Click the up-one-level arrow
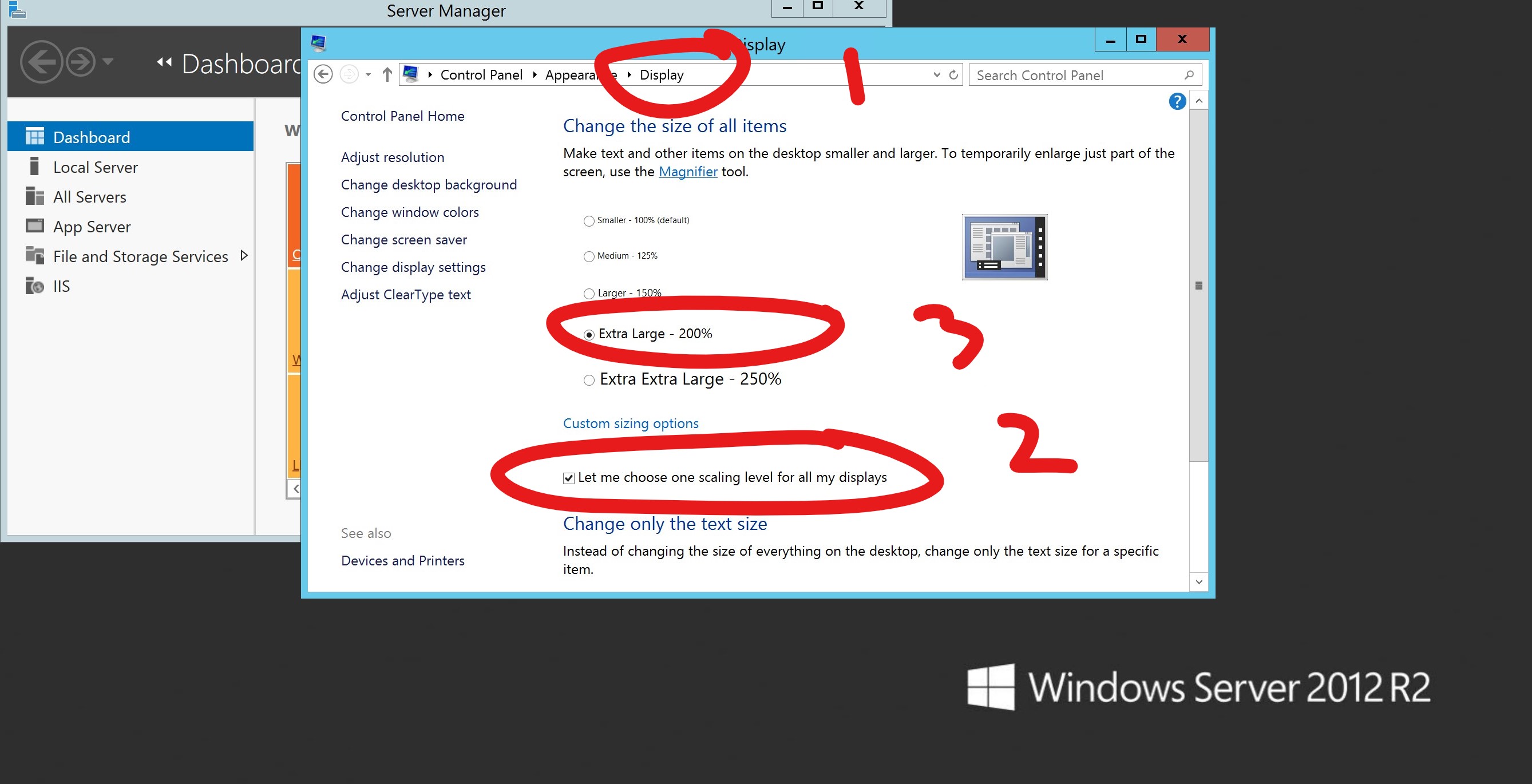The height and width of the screenshot is (784, 1532). pos(387,75)
